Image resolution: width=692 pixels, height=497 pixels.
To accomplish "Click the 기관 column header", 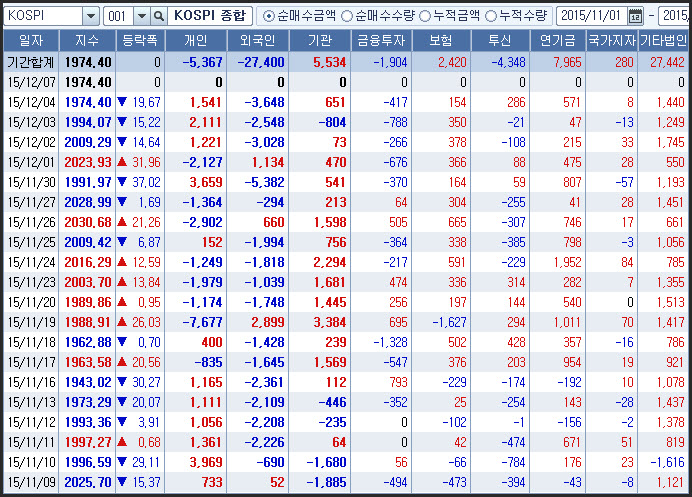I will [x=320, y=41].
